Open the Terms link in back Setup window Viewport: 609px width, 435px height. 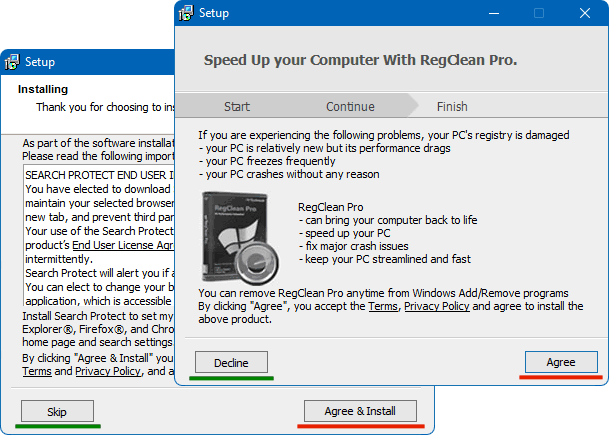[37, 371]
